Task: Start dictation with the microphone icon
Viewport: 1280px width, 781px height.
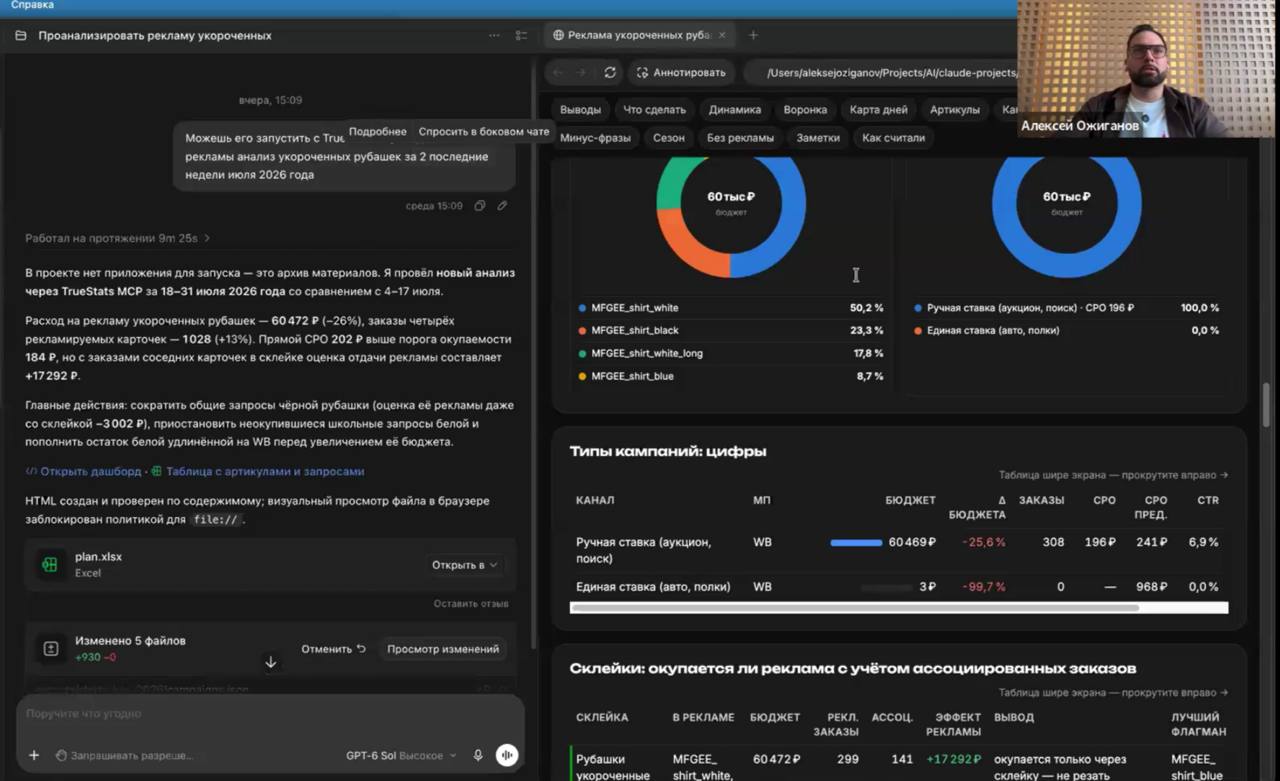Action: point(478,756)
